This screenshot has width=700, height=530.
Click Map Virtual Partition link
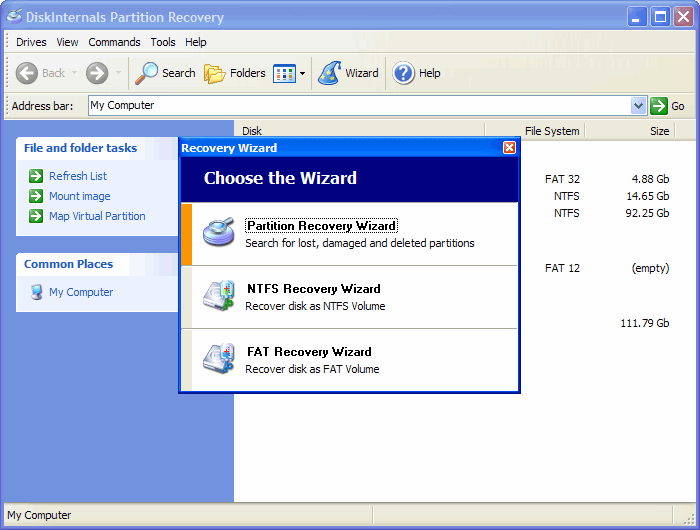pyautogui.click(x=97, y=216)
